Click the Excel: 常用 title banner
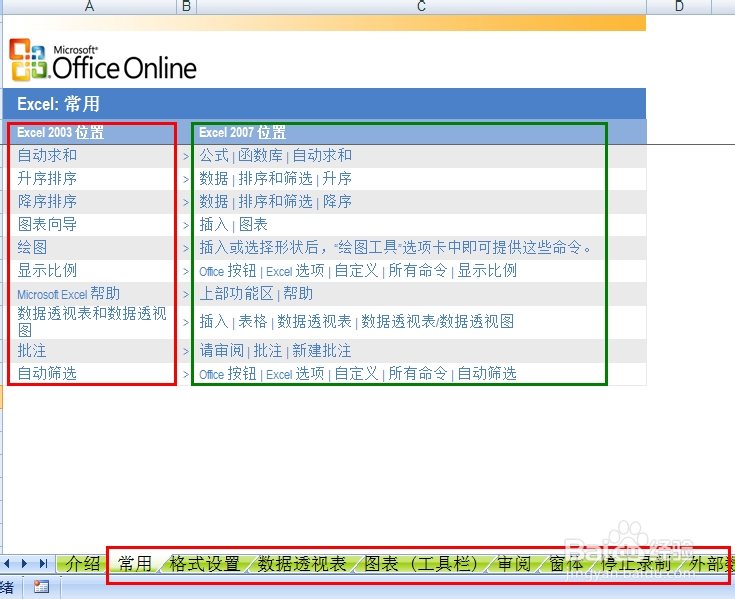 tap(324, 104)
